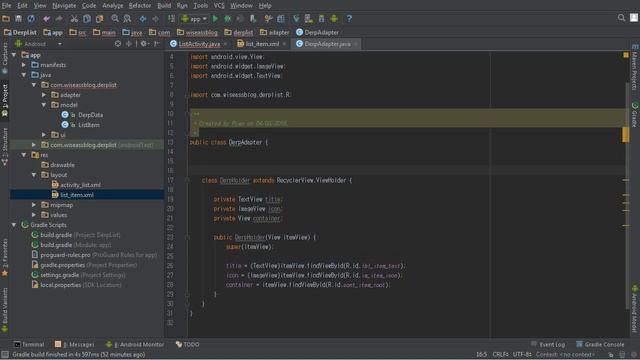This screenshot has width=640, height=360.
Task: Select ListItem class in project tree
Action: 89,125
